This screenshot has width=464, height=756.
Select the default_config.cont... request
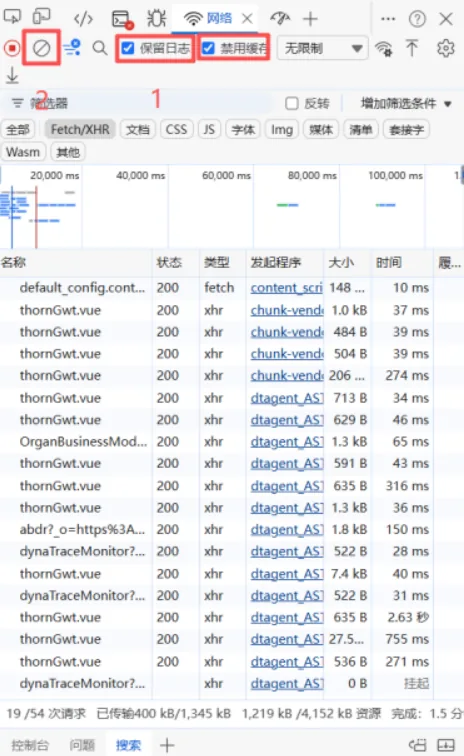pos(82,288)
